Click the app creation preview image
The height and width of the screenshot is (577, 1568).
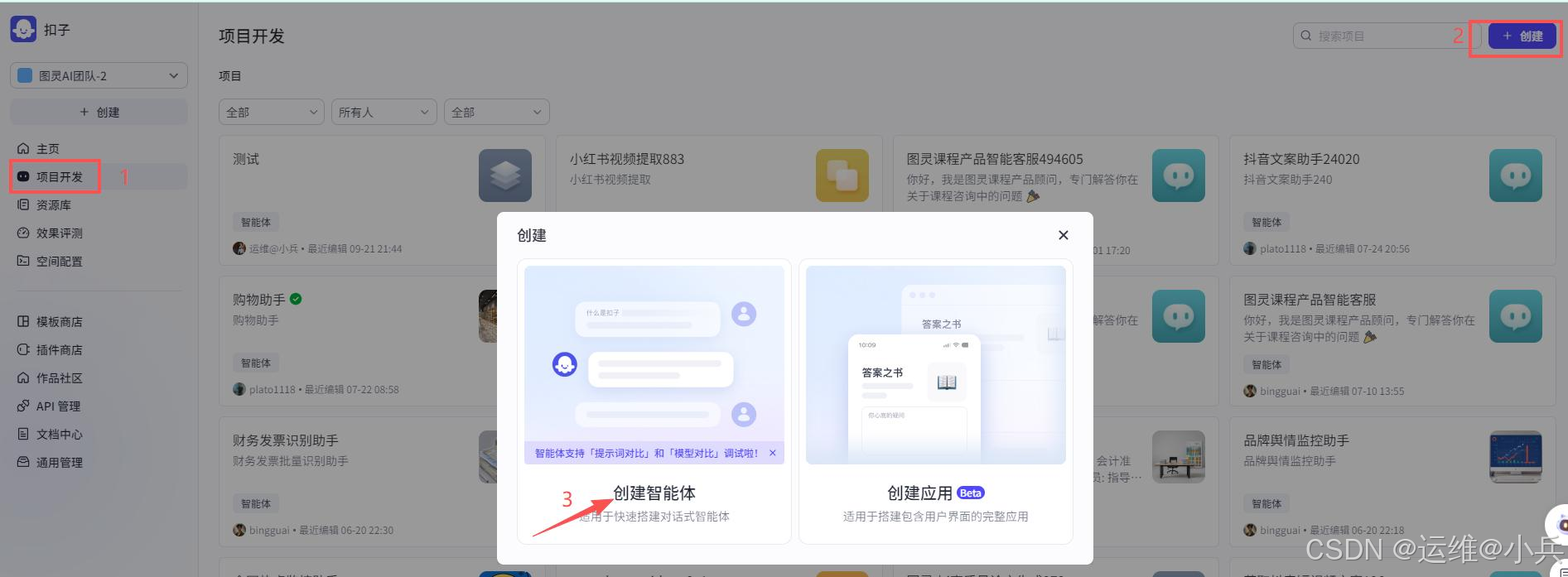pyautogui.click(x=936, y=365)
